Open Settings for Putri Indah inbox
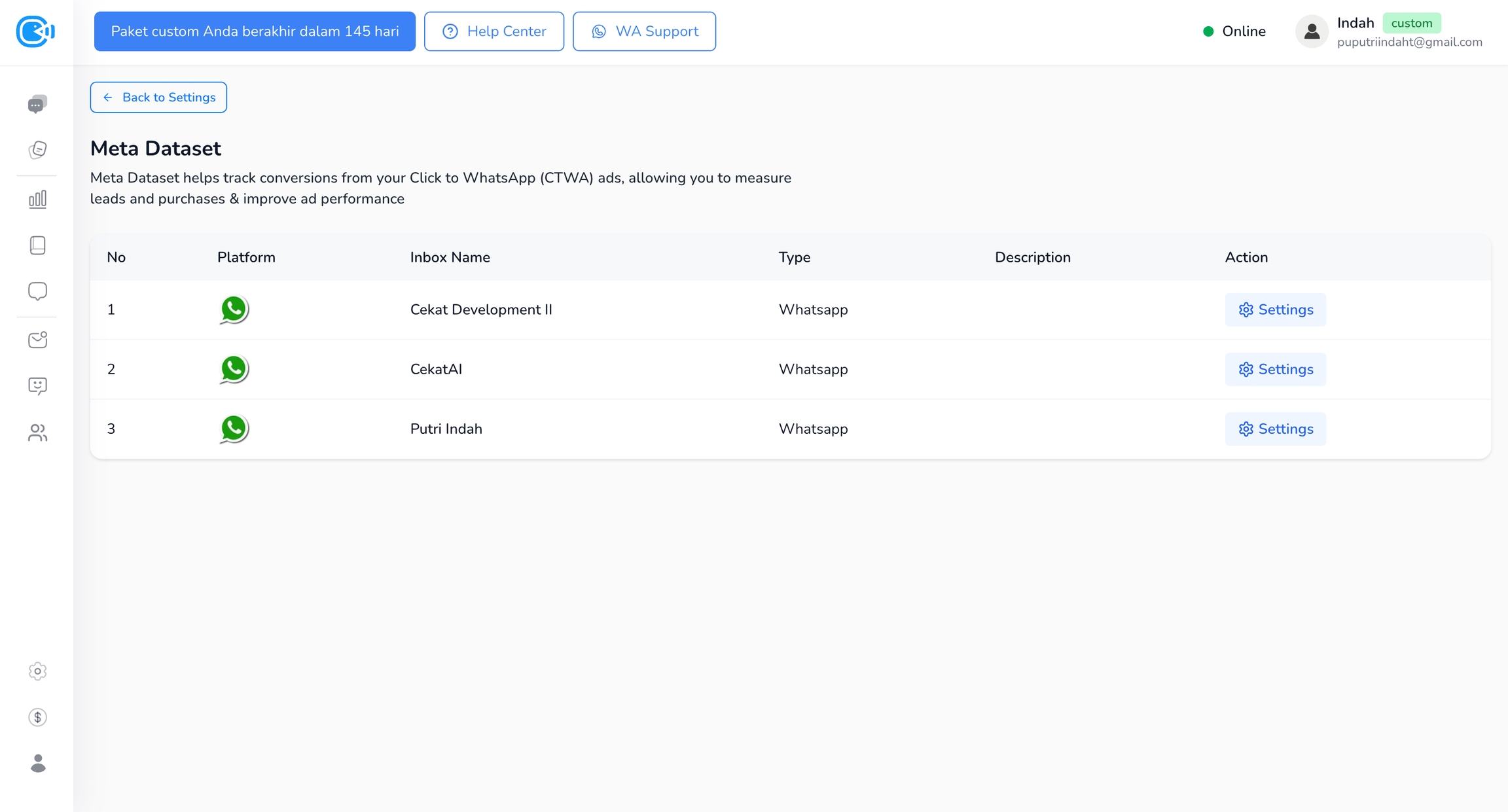The width and height of the screenshot is (1508, 812). (1275, 429)
